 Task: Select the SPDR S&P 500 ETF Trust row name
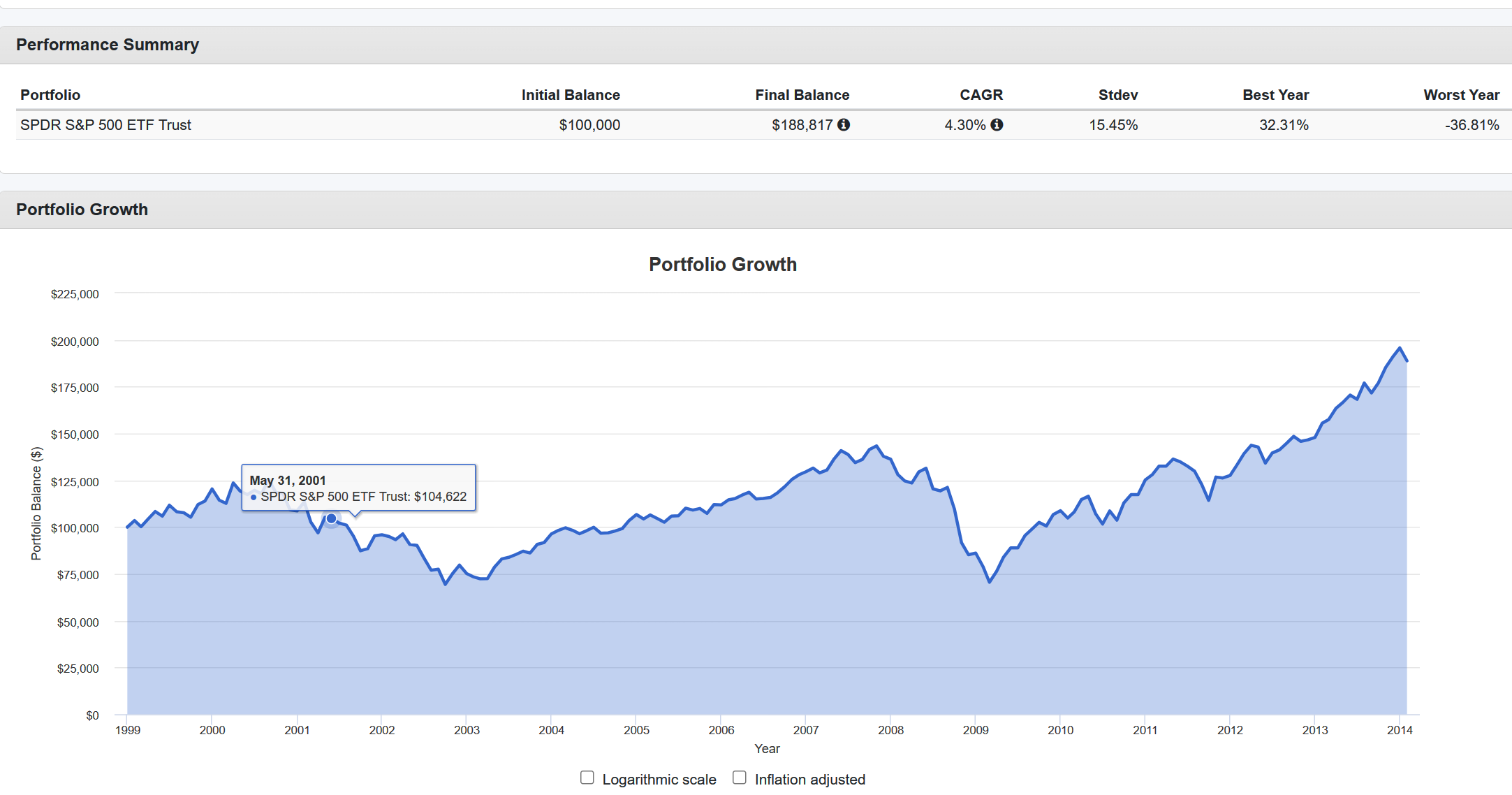[x=105, y=125]
